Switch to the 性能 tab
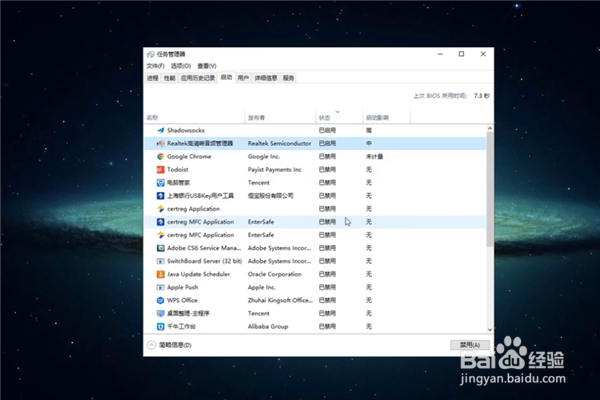The image size is (600, 400). [x=170, y=78]
